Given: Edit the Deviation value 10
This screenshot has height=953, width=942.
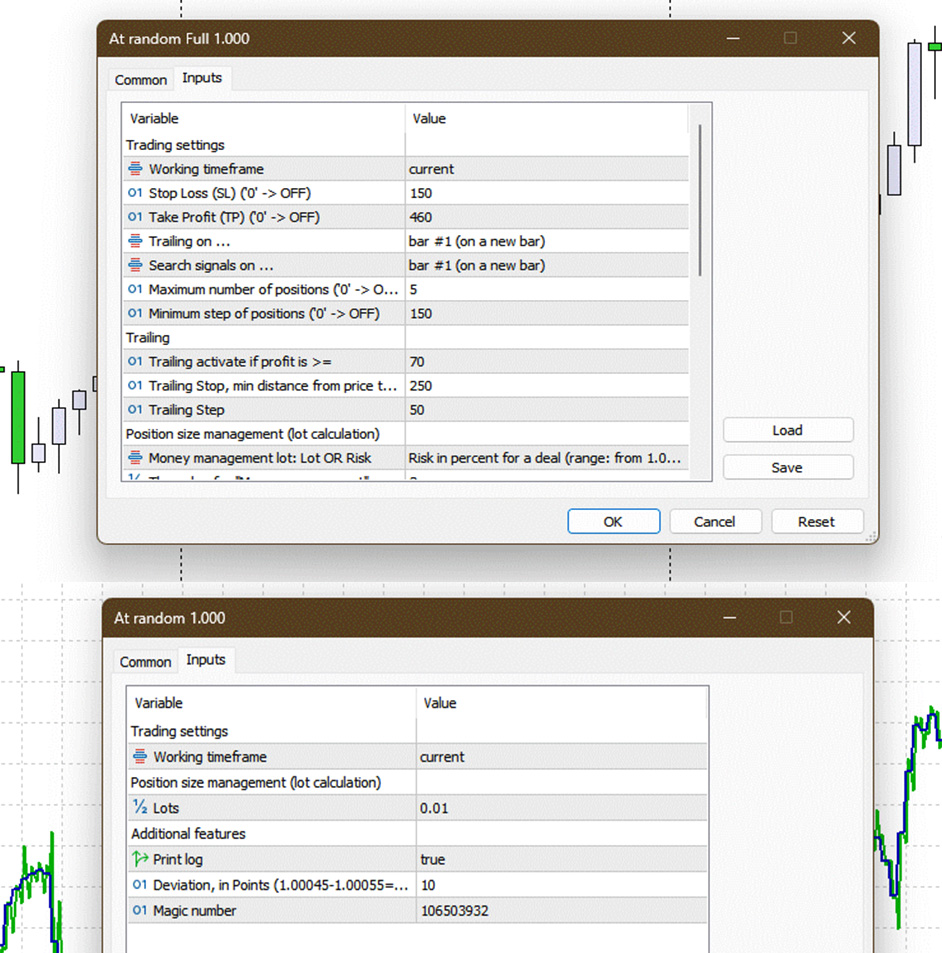Looking at the screenshot, I should coord(562,885).
